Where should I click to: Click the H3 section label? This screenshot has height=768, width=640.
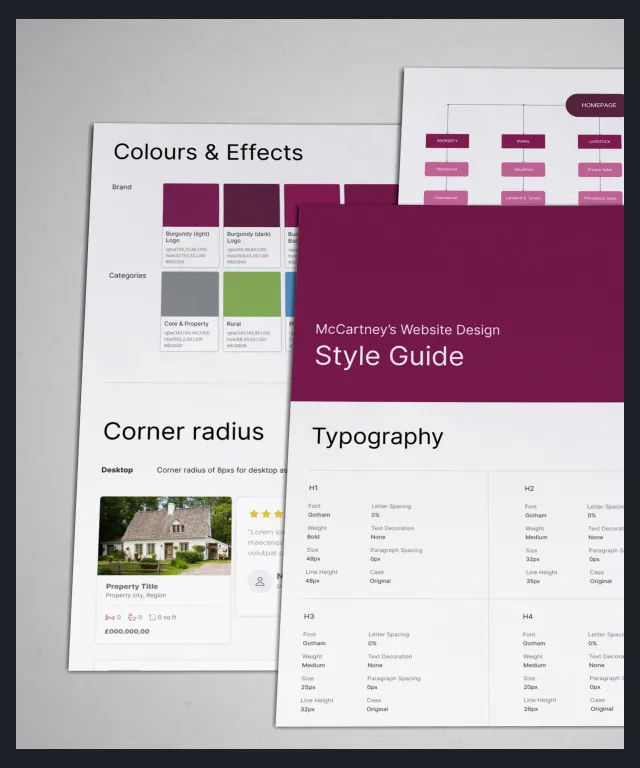point(309,616)
